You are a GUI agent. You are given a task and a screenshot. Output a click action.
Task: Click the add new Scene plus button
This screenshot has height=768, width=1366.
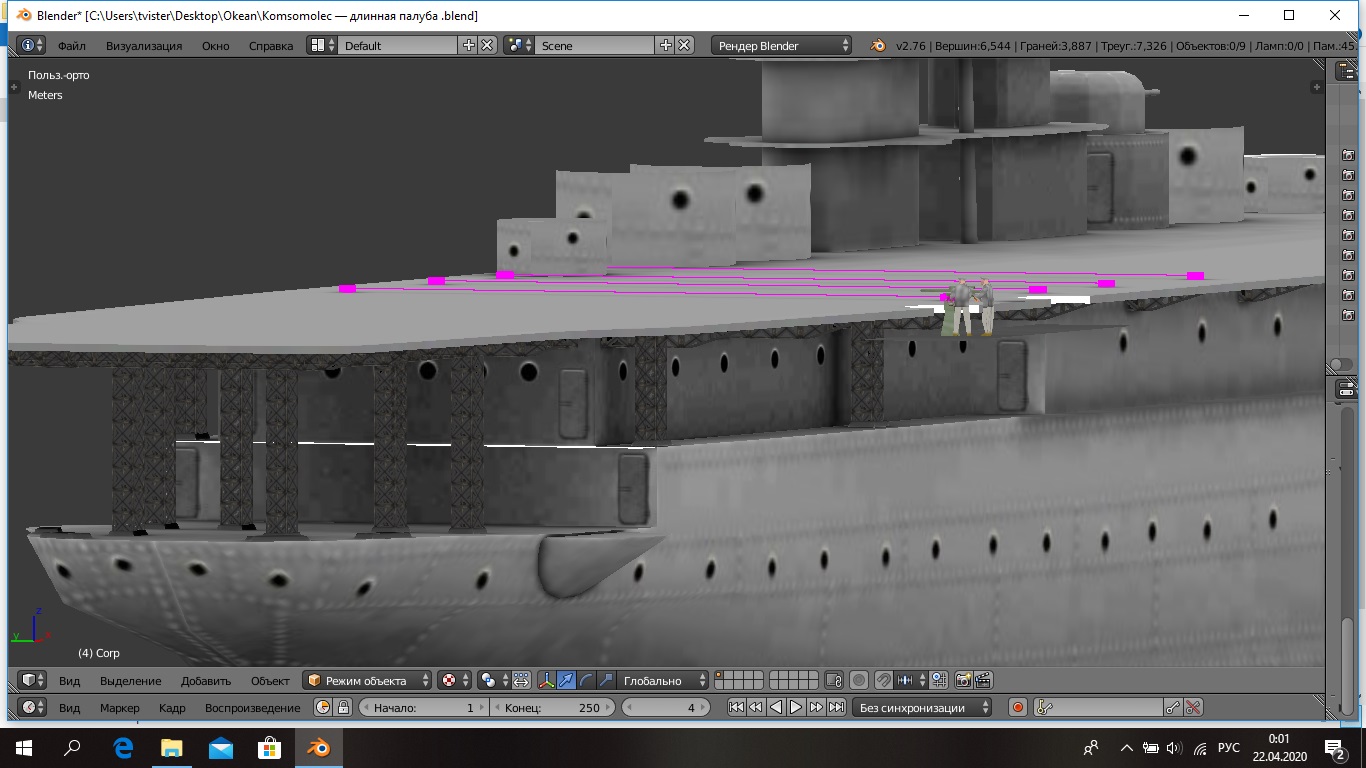pos(665,45)
